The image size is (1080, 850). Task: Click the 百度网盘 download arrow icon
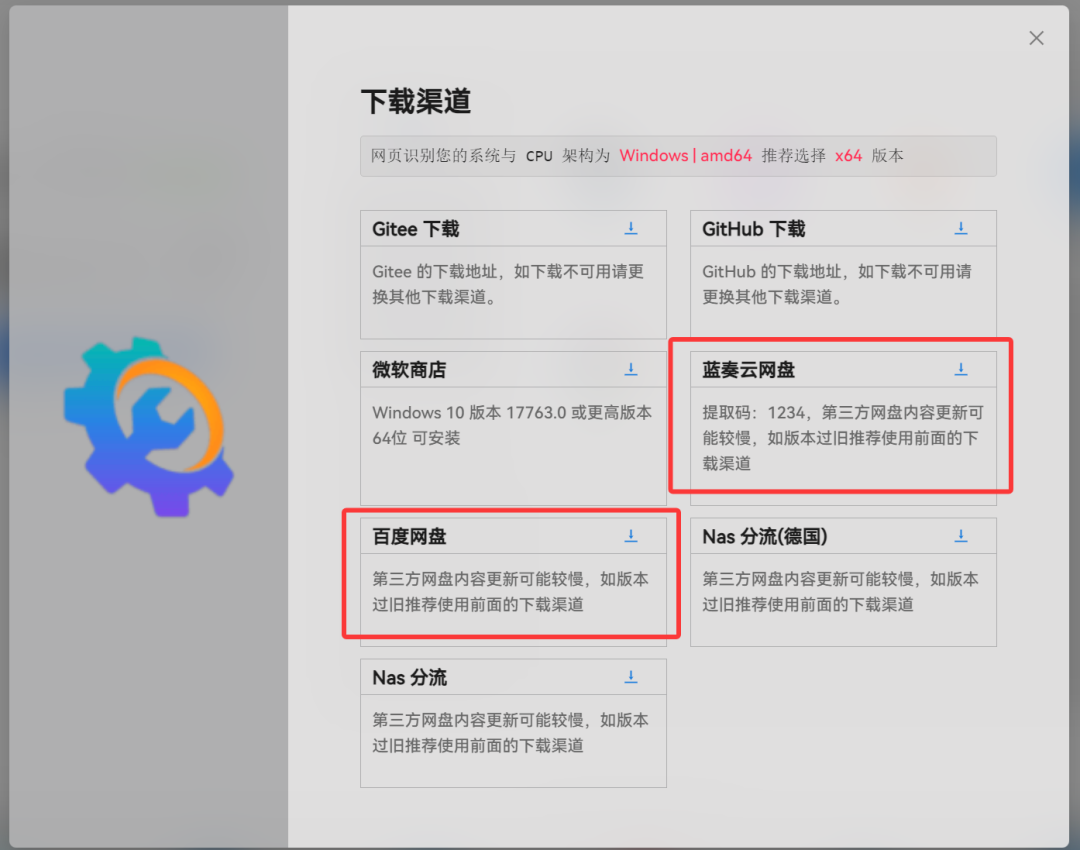coord(630,536)
